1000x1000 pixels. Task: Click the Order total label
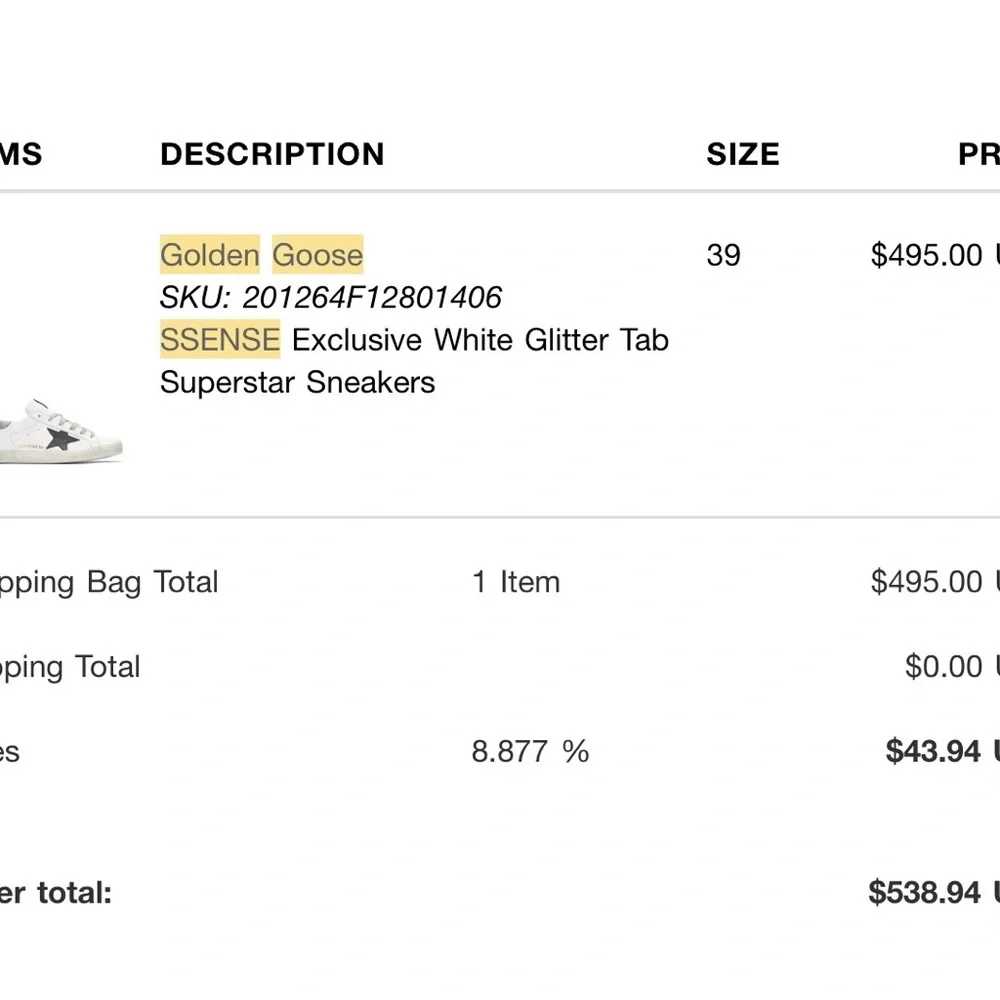click(56, 892)
